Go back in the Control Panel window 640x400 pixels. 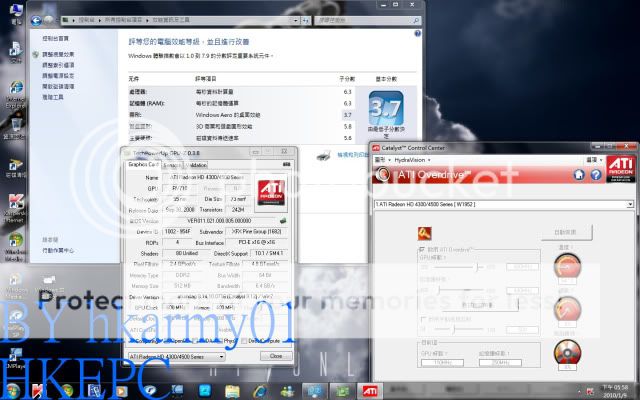(36, 20)
